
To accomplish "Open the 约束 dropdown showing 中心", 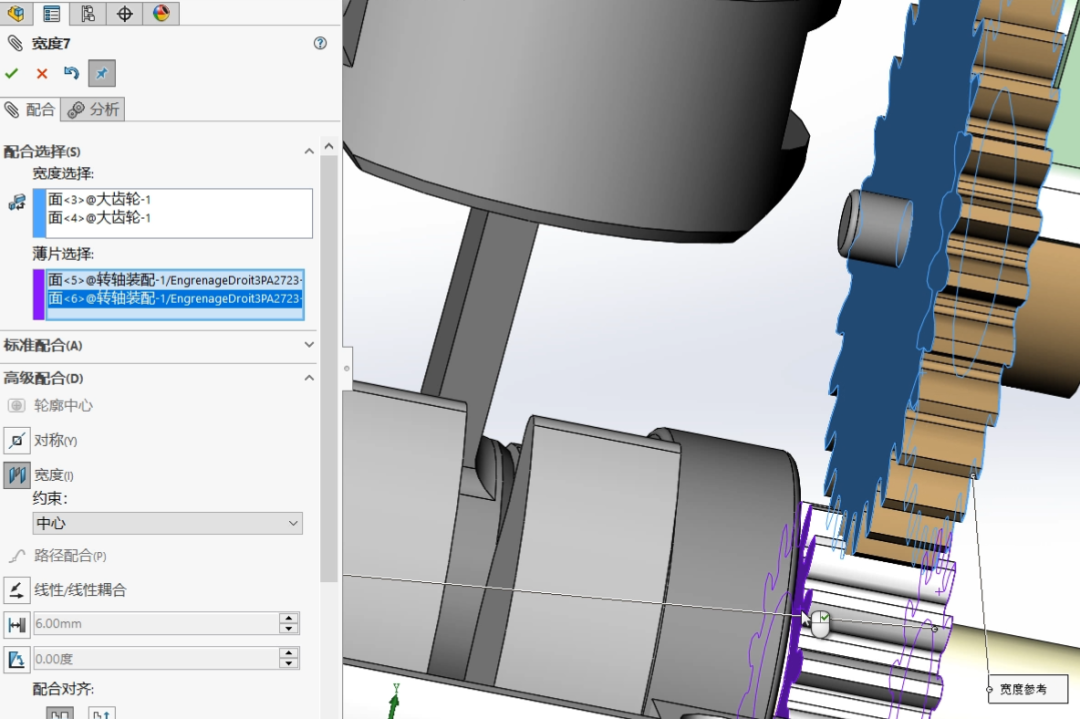I will point(167,523).
